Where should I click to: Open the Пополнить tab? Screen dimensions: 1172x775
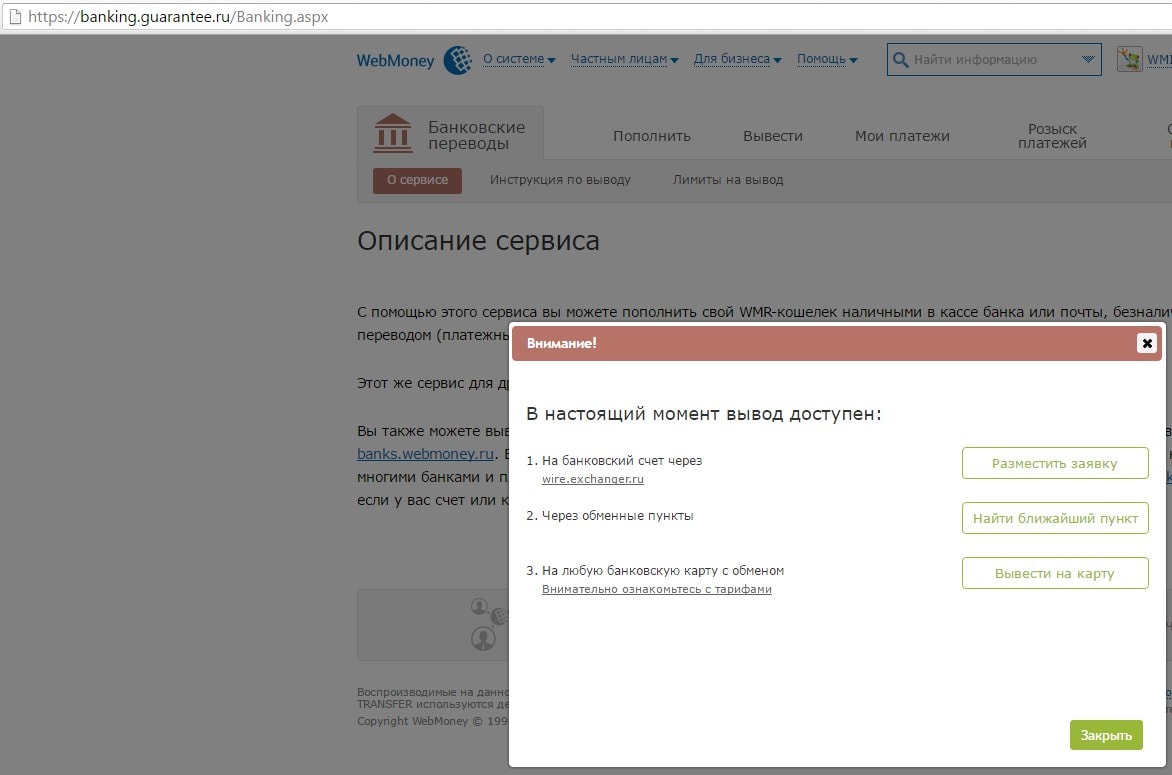click(652, 136)
